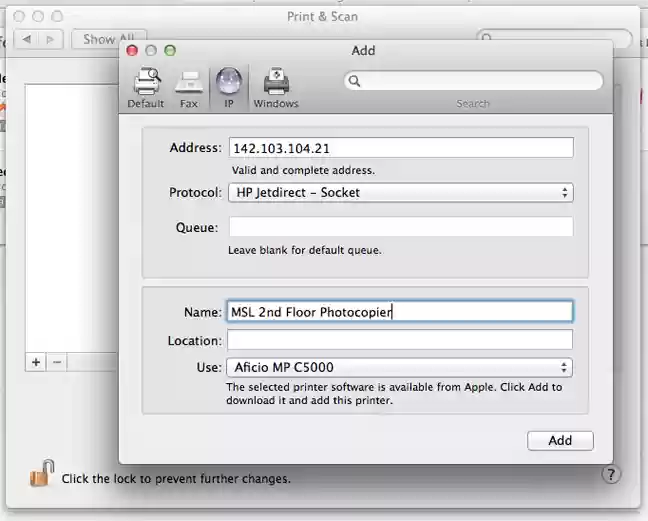Select the IP globe tab

pyautogui.click(x=229, y=88)
